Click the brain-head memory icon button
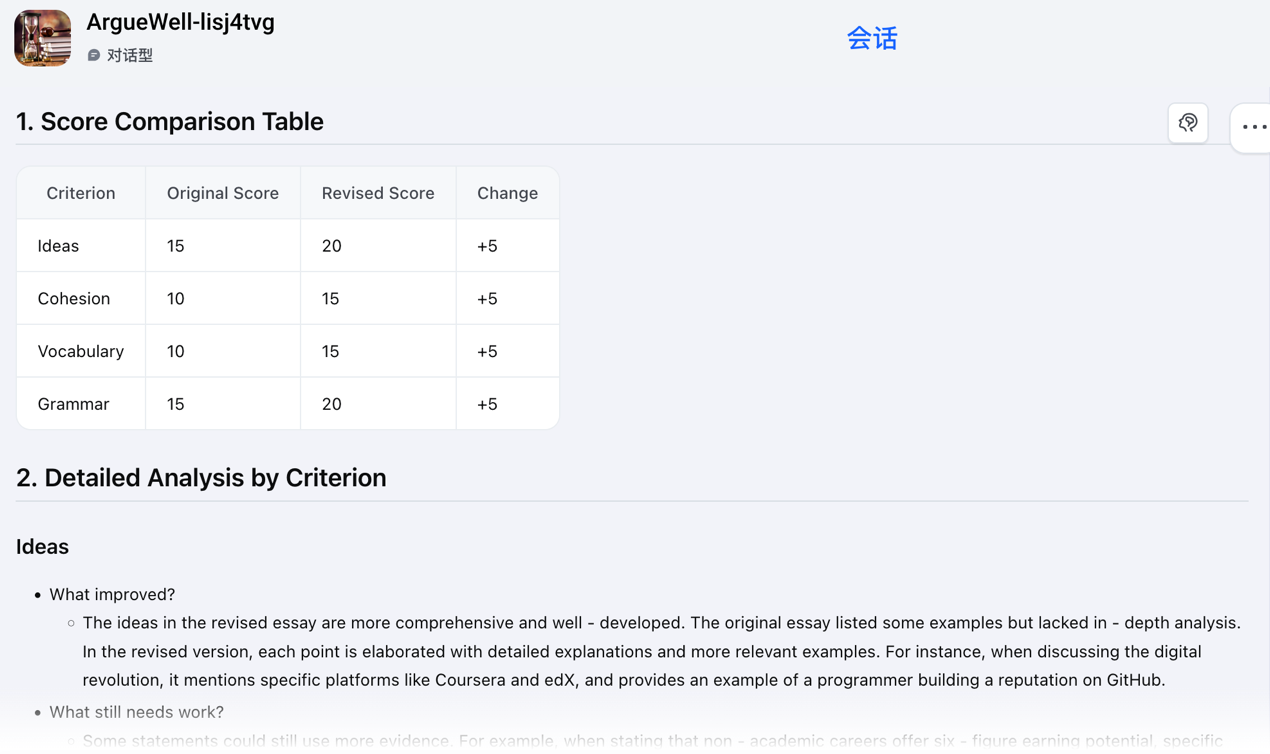This screenshot has width=1270, height=754. pyautogui.click(x=1188, y=123)
